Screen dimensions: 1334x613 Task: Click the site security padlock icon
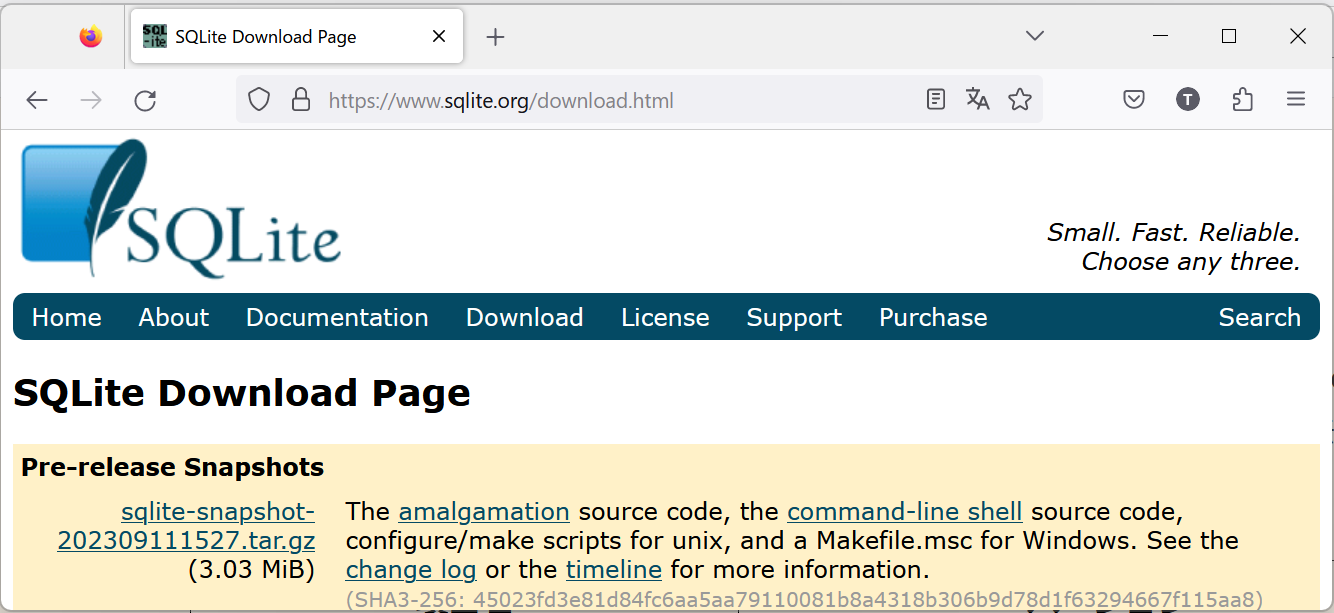click(x=300, y=100)
